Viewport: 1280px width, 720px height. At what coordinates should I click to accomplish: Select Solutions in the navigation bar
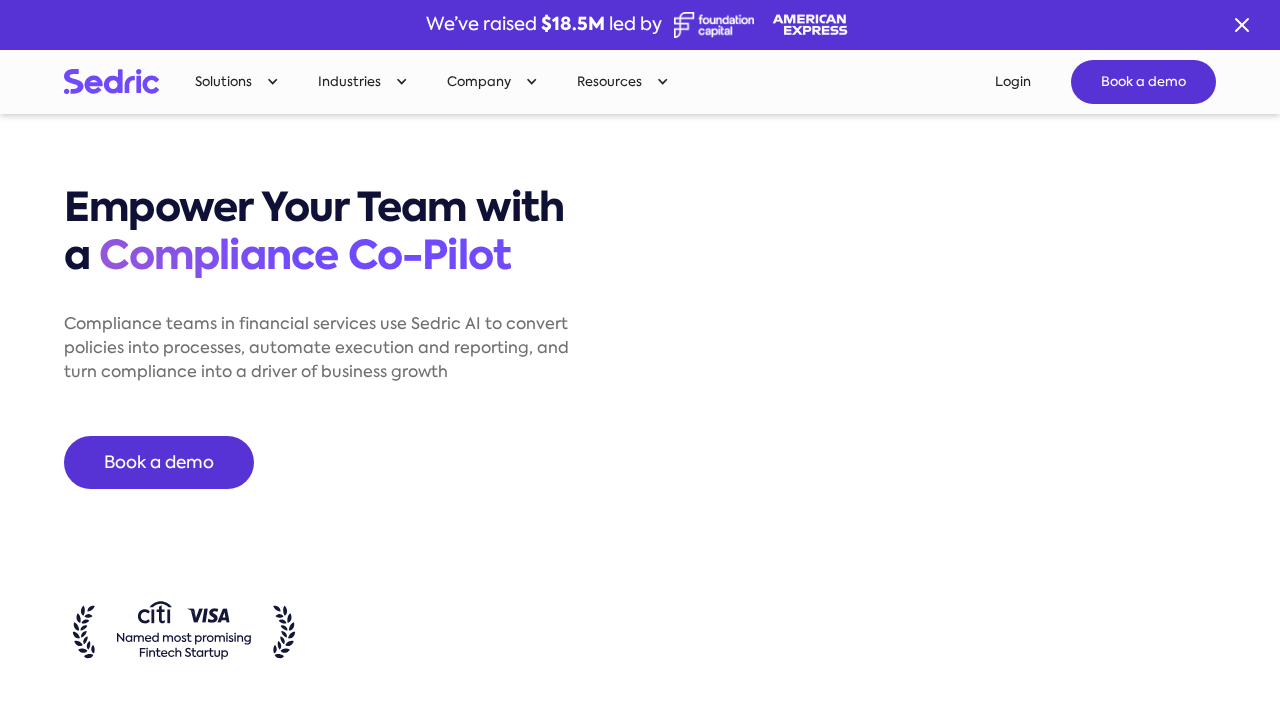222,81
